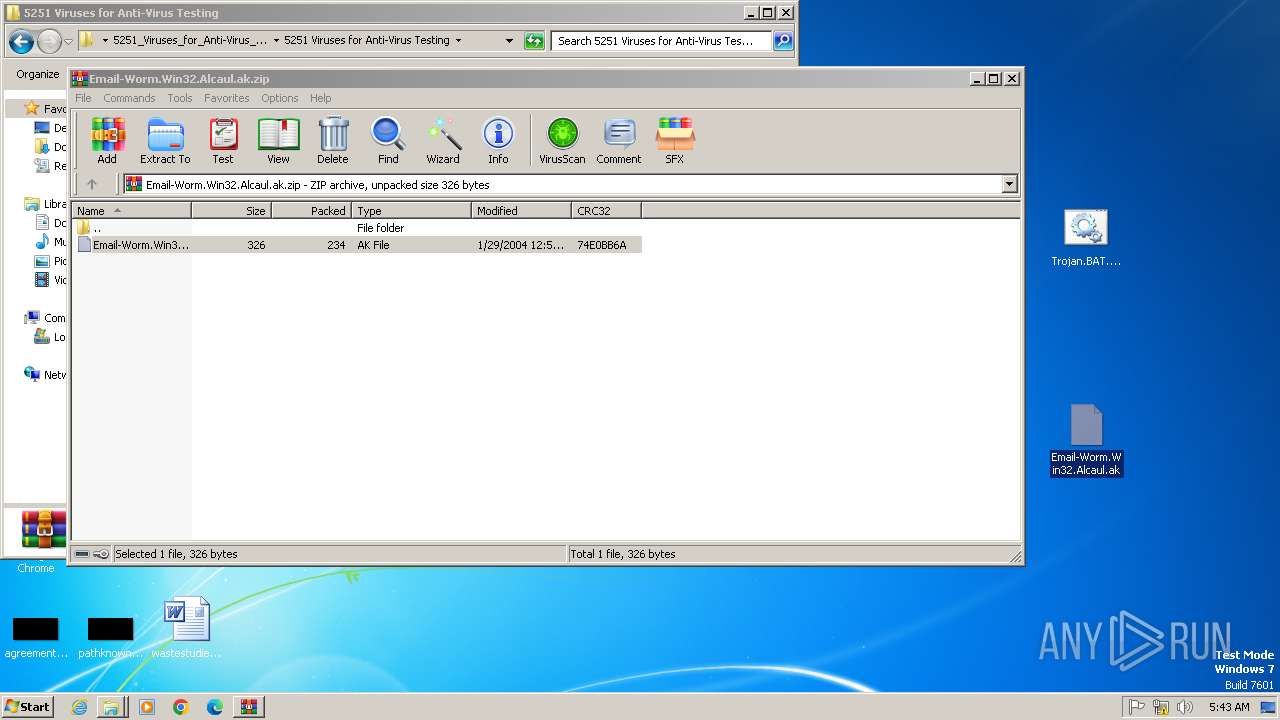Image resolution: width=1280 pixels, height=720 pixels.
Task: Start VirusScan on the archive
Action: (x=562, y=141)
